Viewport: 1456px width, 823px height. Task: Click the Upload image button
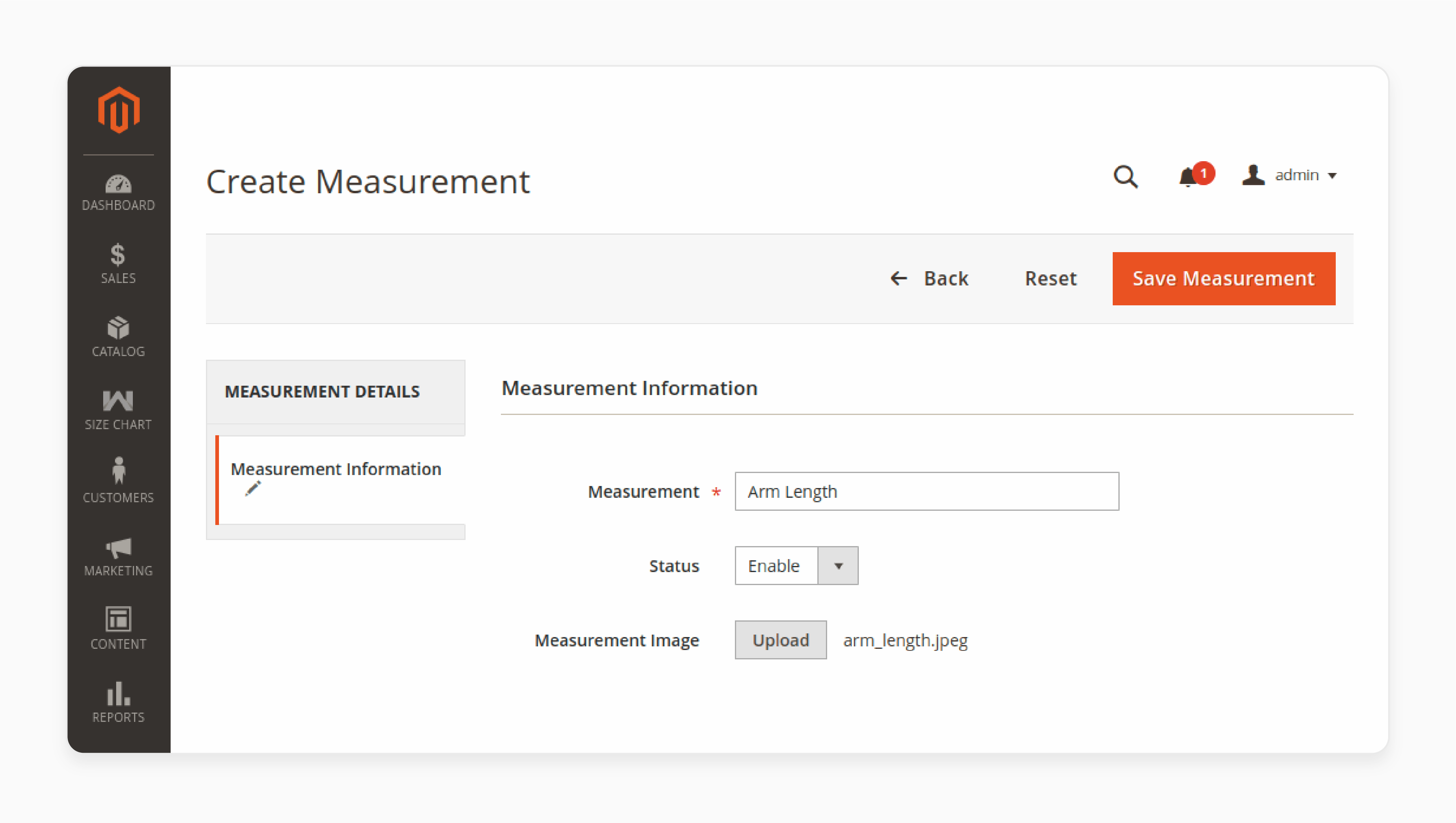point(780,640)
